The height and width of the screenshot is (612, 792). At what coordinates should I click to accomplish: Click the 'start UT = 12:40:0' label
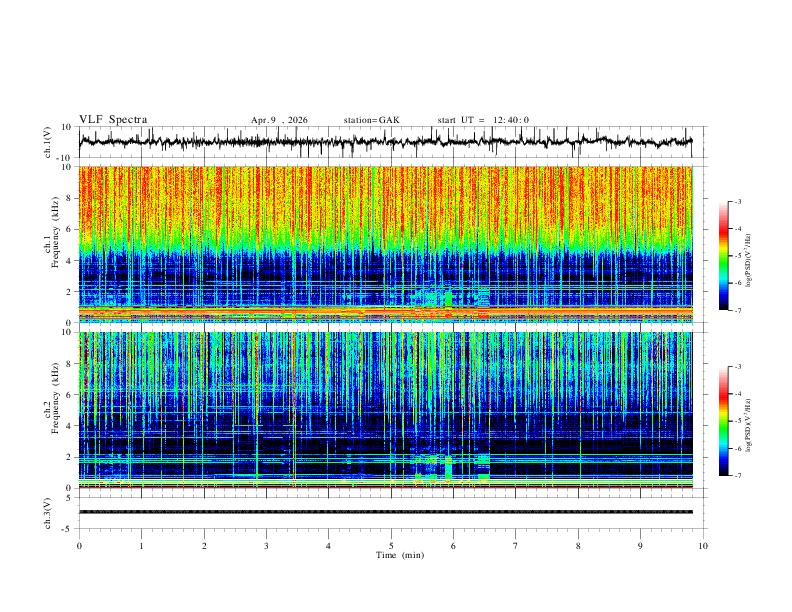click(483, 120)
